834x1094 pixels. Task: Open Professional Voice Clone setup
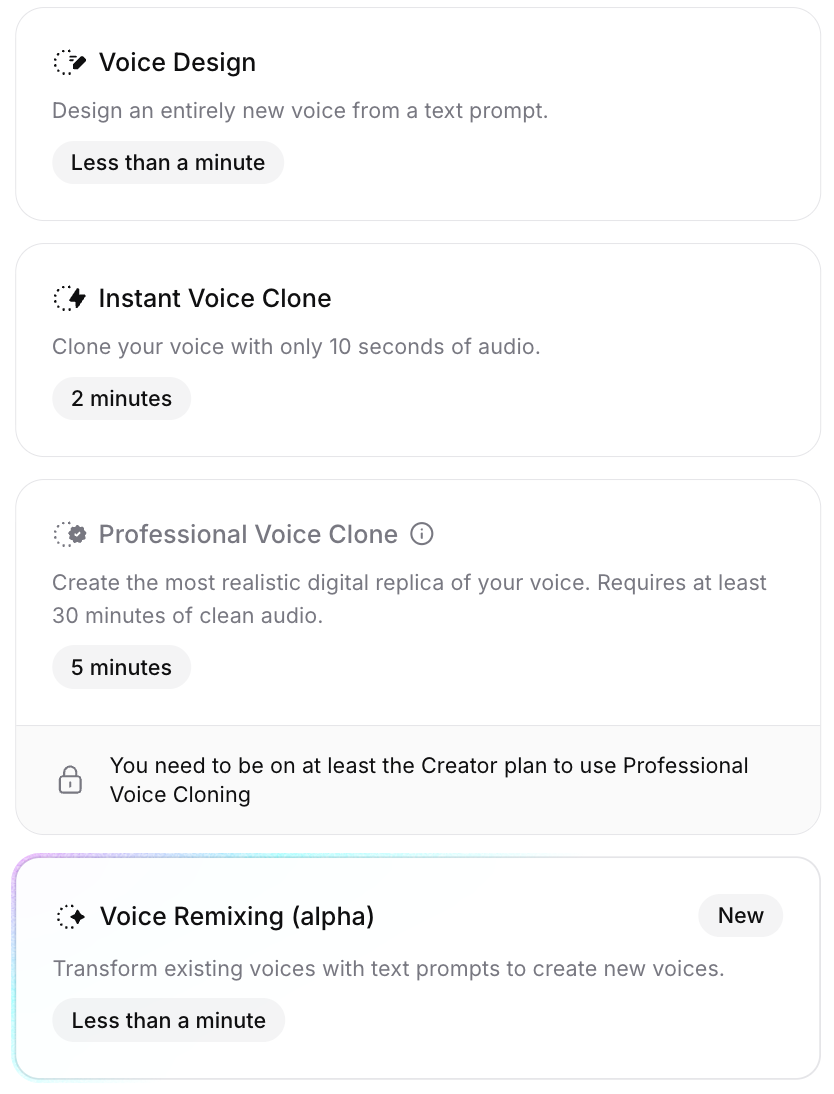[417, 600]
